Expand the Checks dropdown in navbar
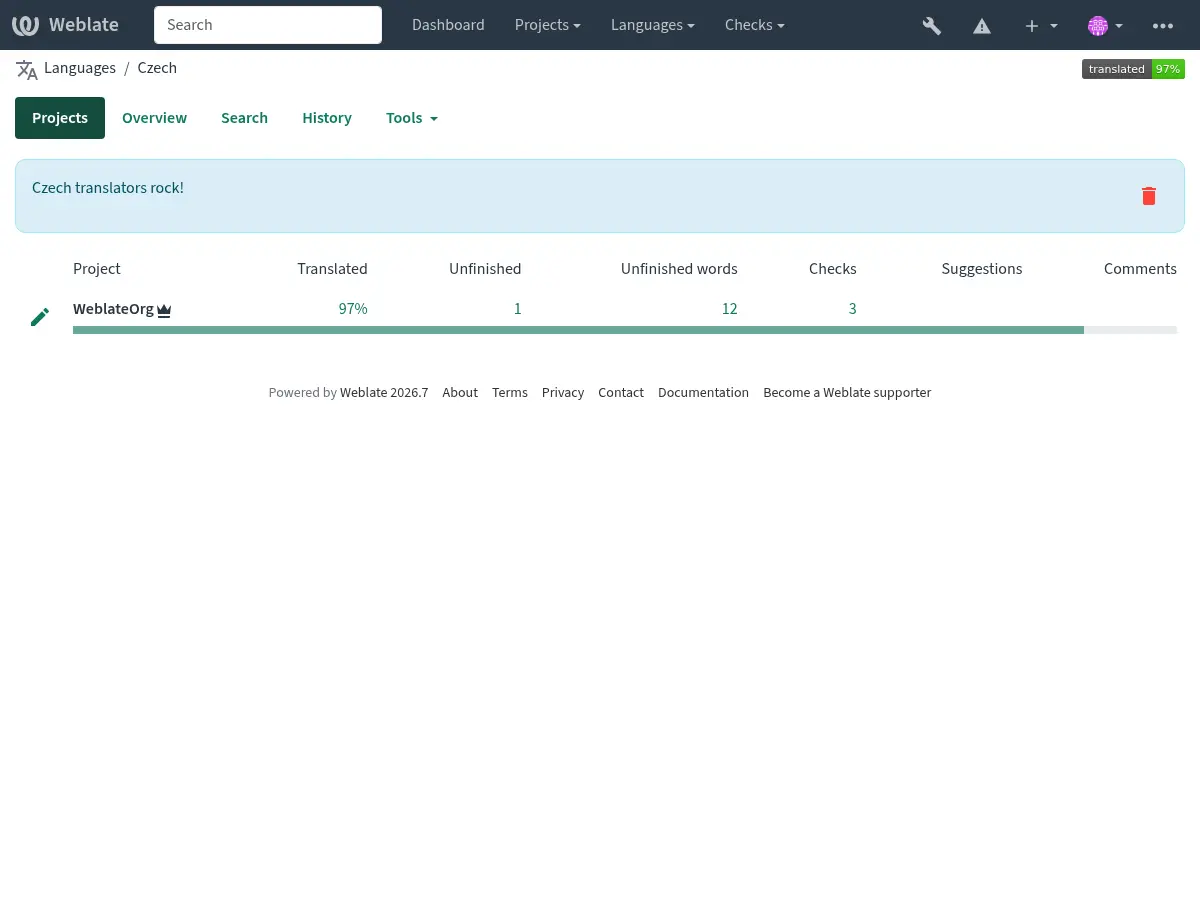This screenshot has height=918, width=1200. [754, 25]
